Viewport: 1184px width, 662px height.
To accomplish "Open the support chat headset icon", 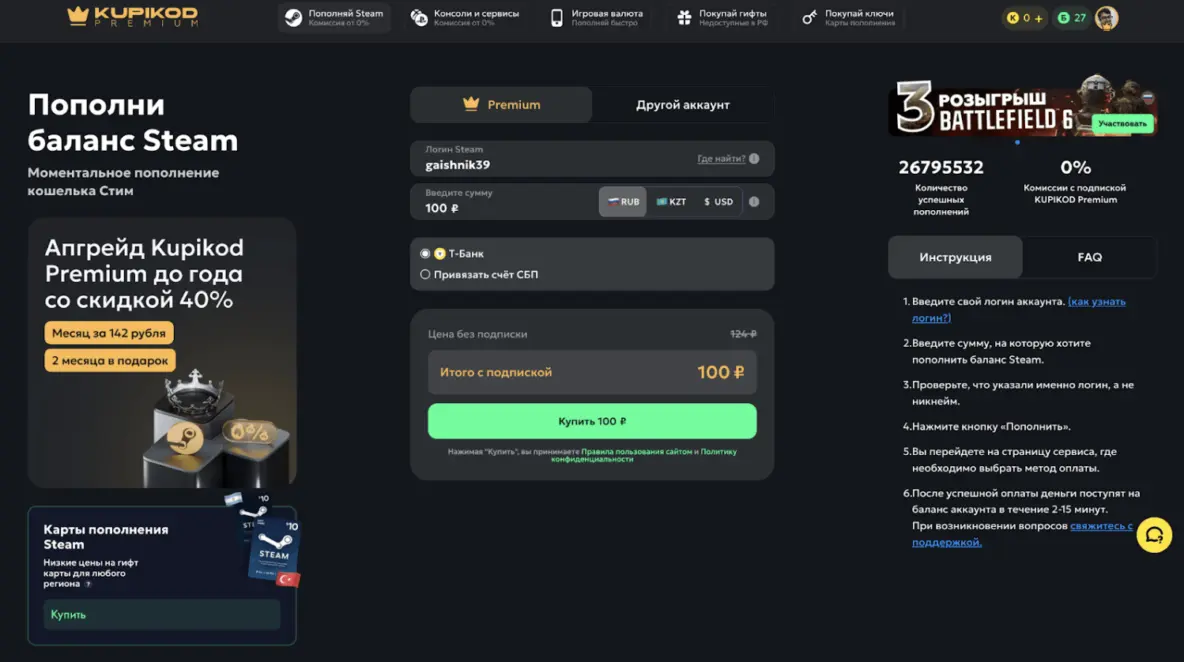I will point(1154,535).
